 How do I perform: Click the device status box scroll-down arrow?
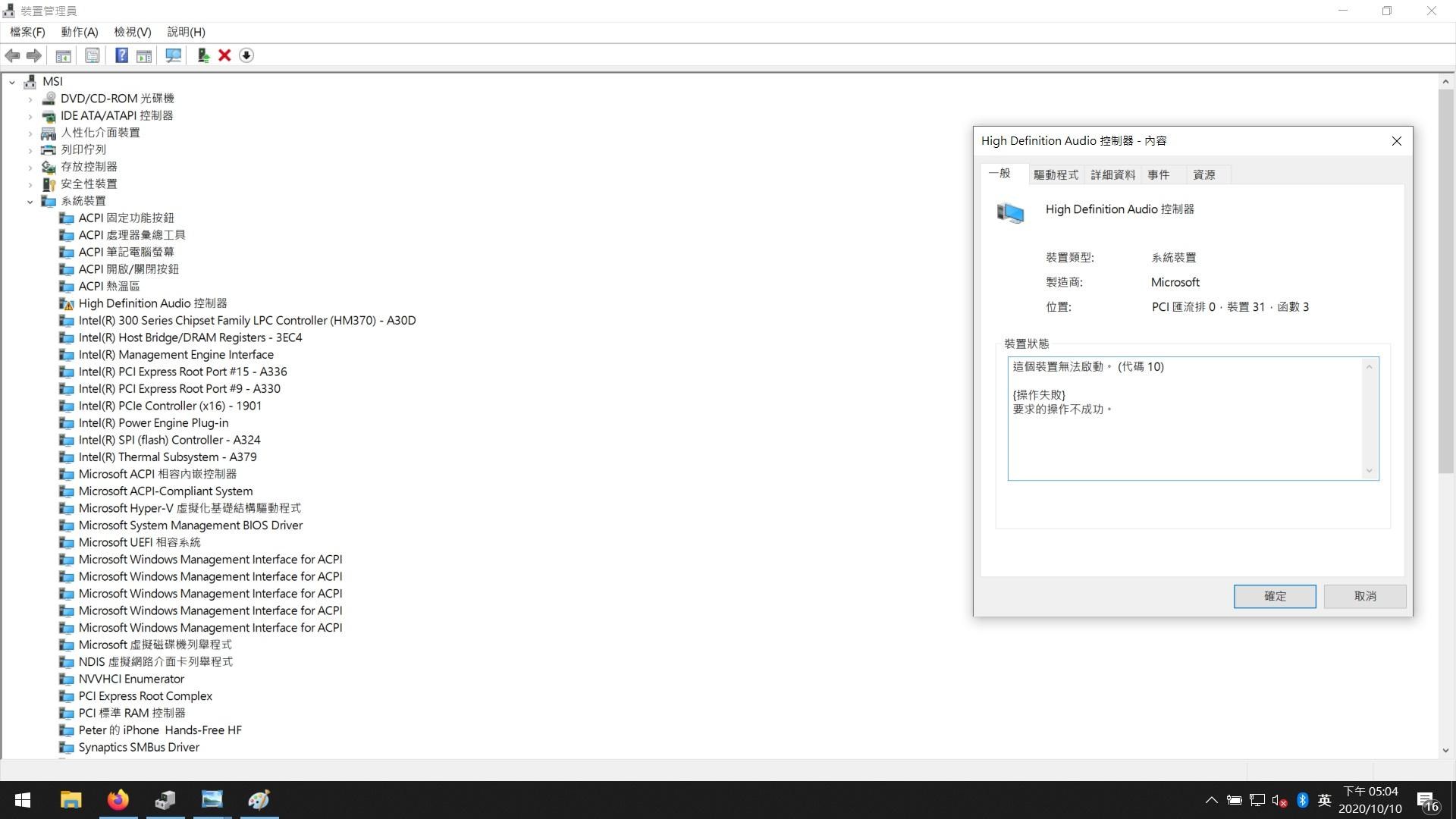point(1369,471)
